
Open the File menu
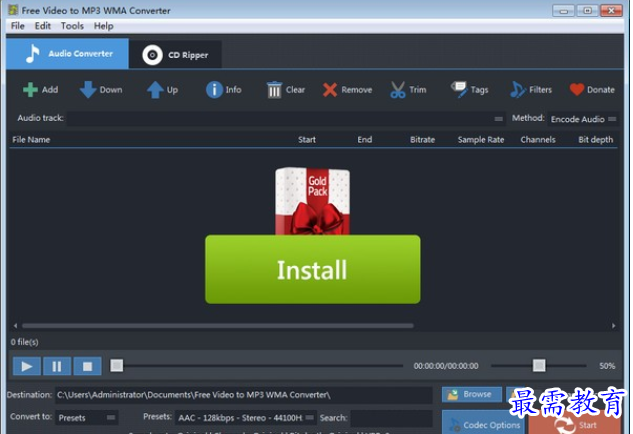coord(17,26)
